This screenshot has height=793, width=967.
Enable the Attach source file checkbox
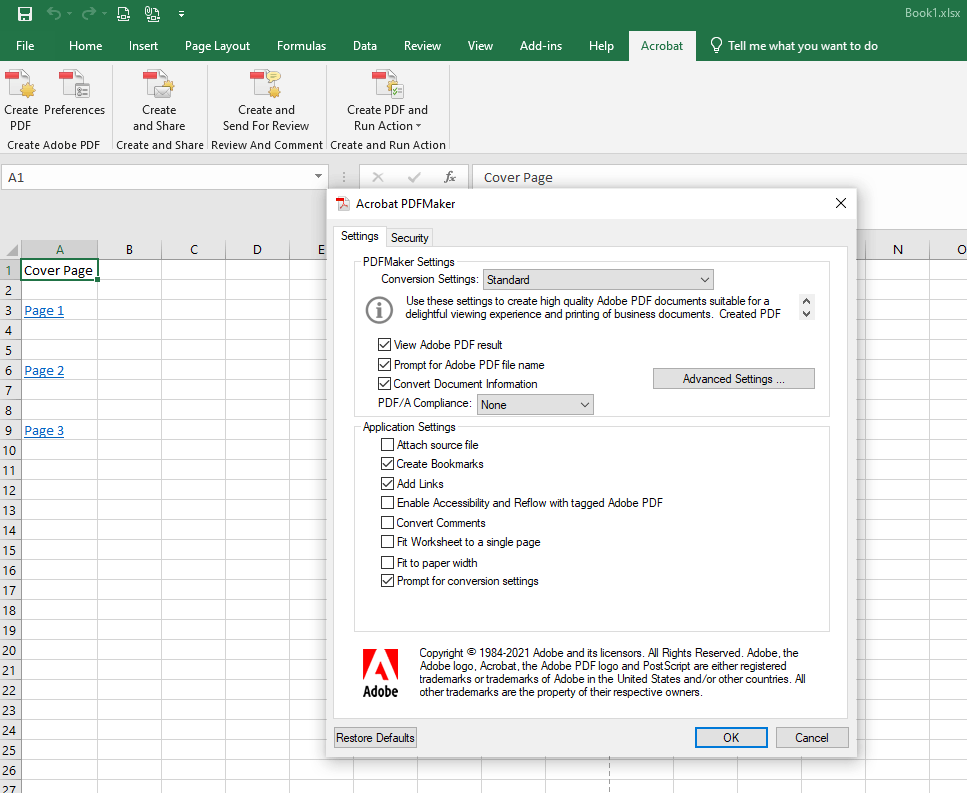click(388, 445)
